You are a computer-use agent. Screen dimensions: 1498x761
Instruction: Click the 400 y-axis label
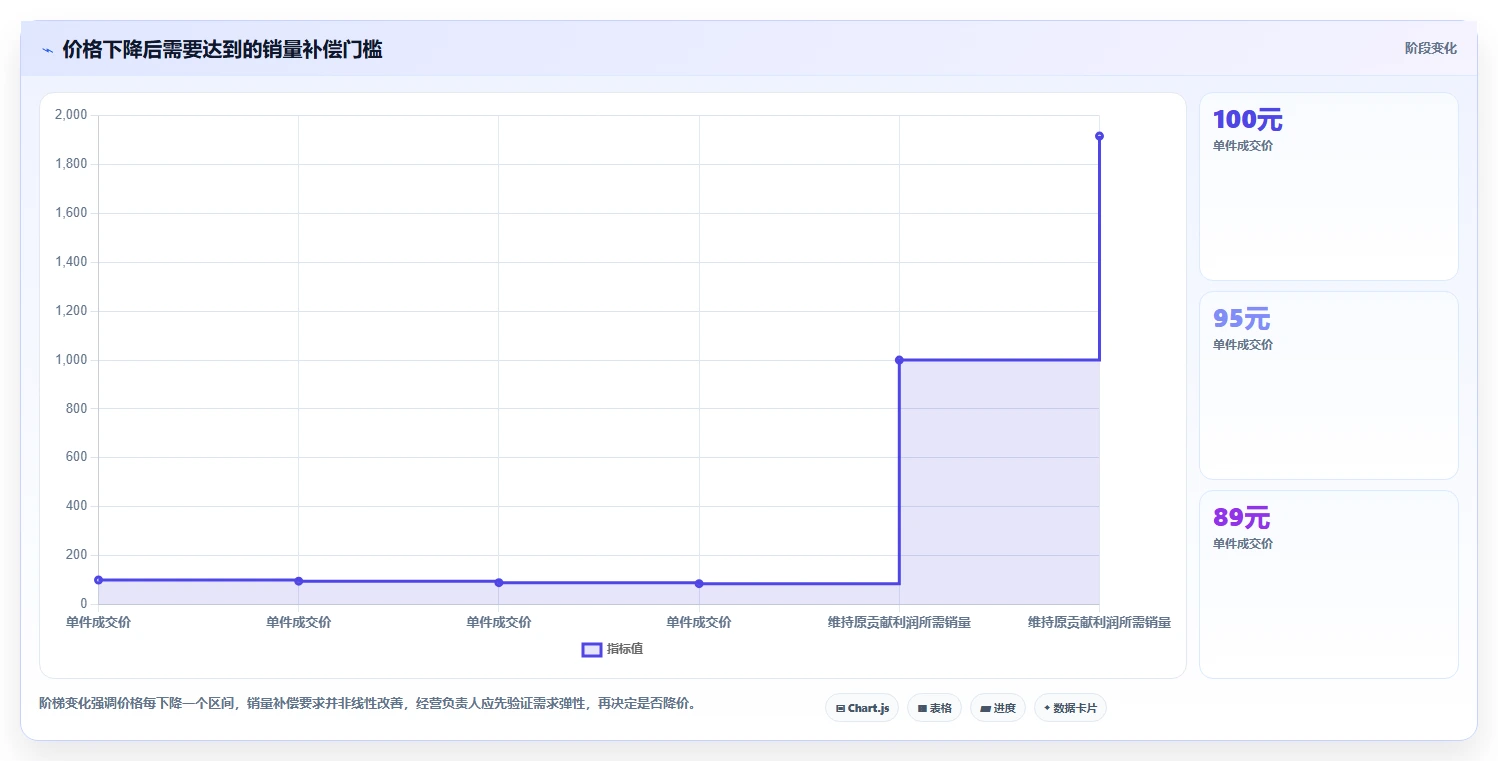tap(77, 506)
